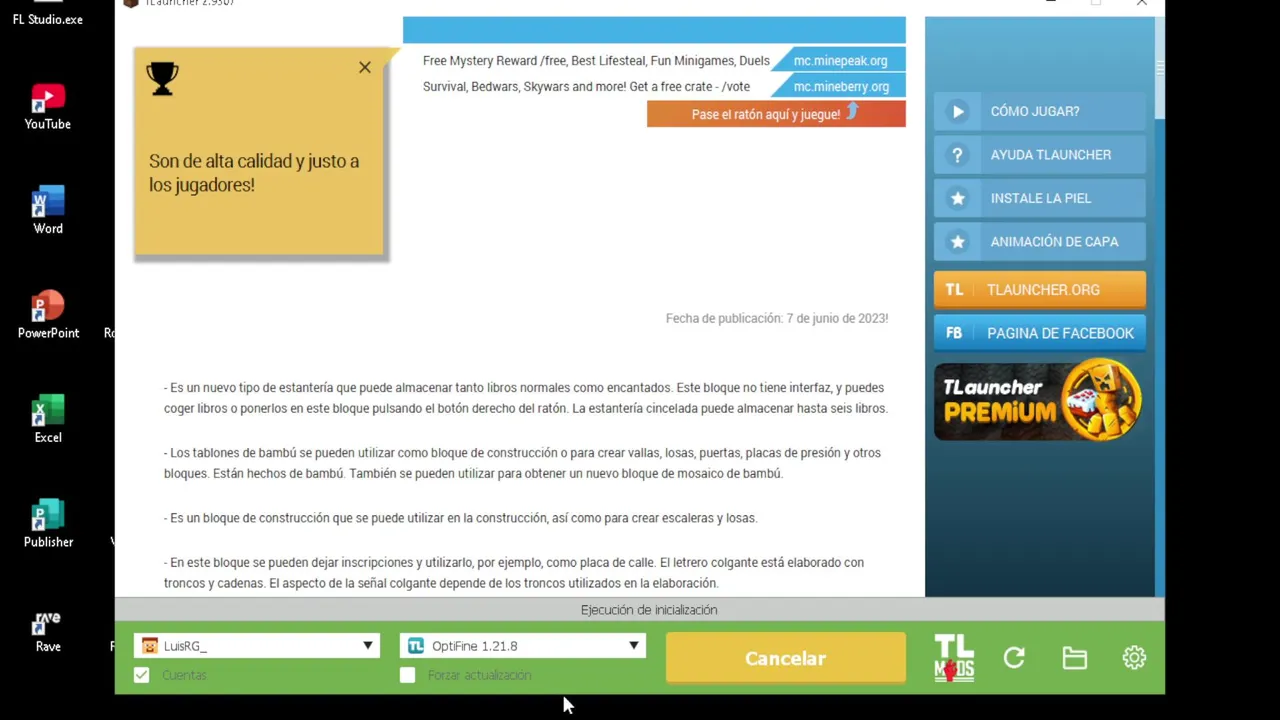Click 'Free Mystery Reward /free' server text

click(595, 61)
